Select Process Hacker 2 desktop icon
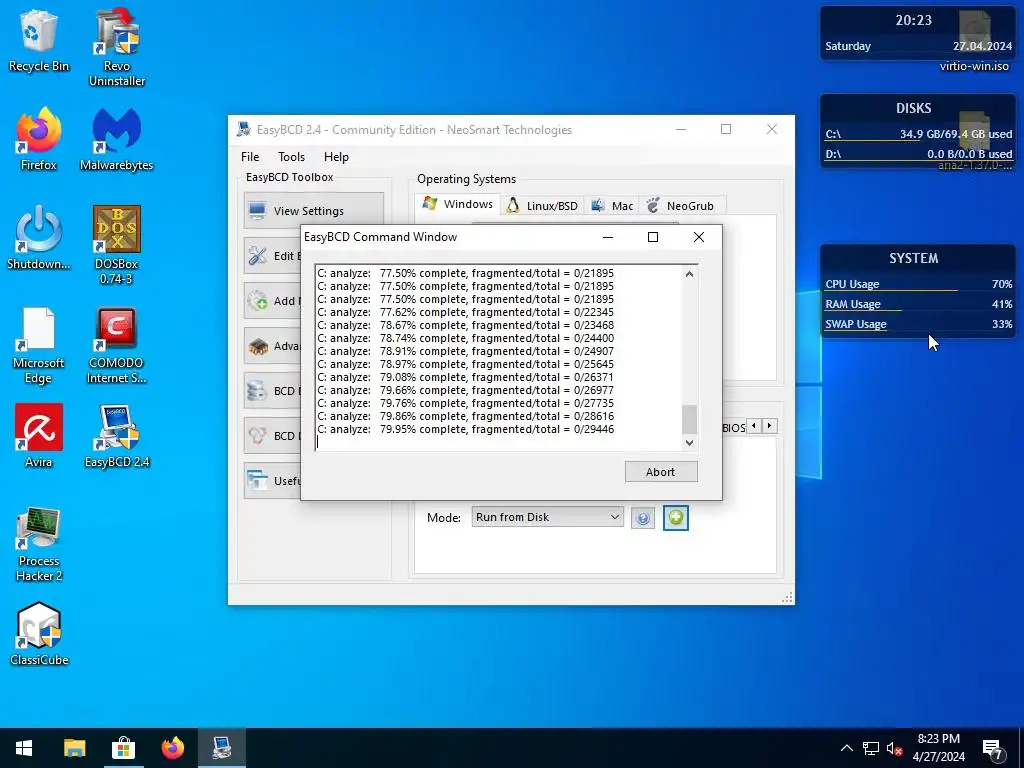 [39, 543]
